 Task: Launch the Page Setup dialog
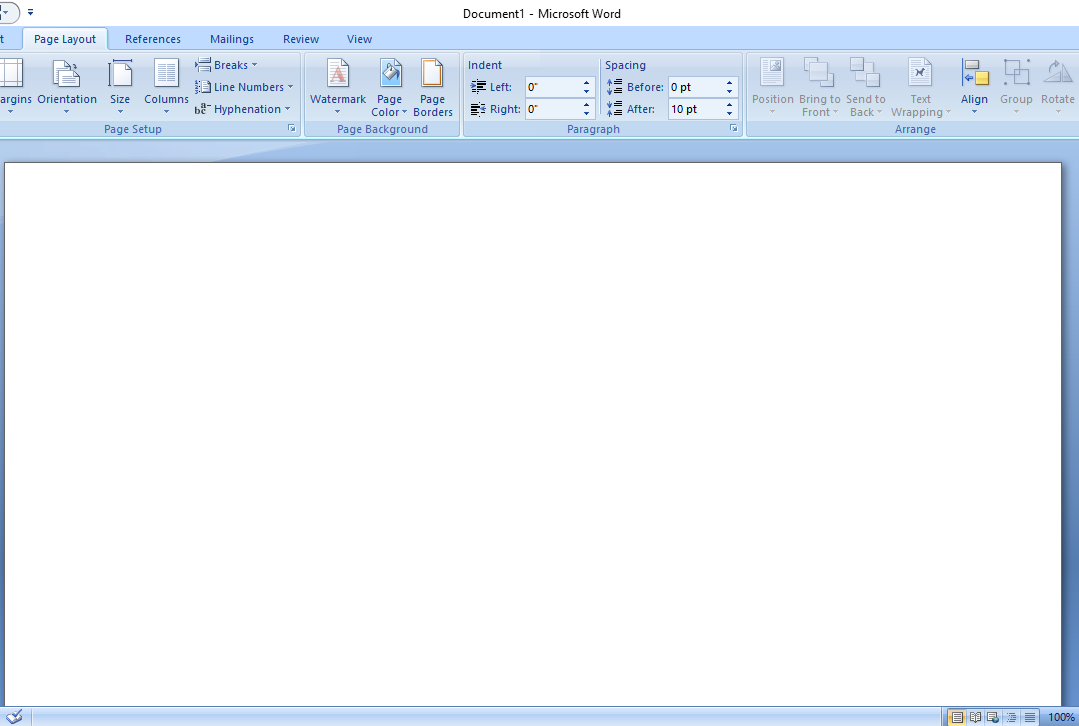coord(292,129)
